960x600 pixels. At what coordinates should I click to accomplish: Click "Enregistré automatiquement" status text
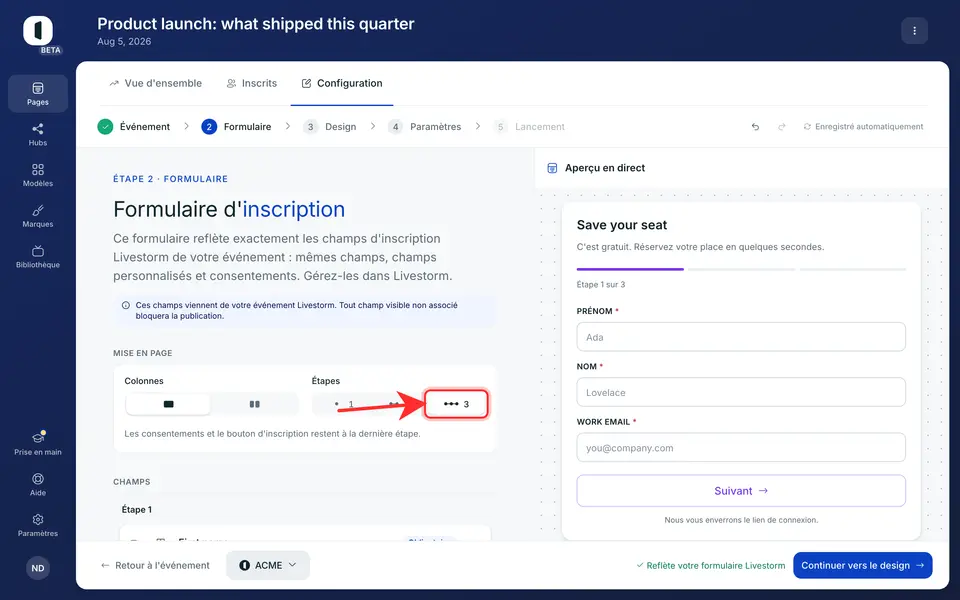(x=869, y=127)
